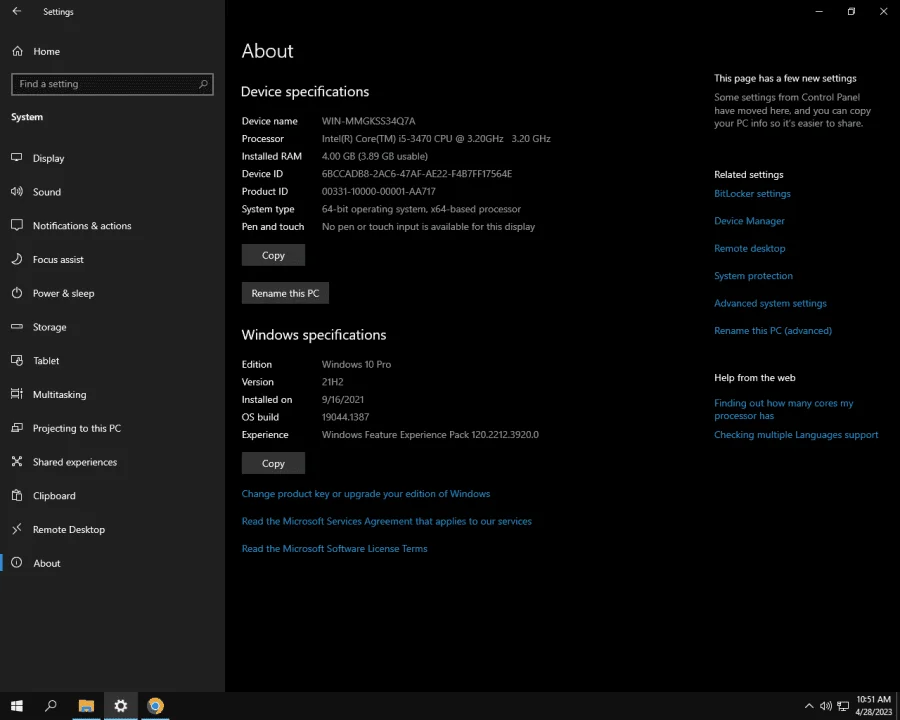
Task: Open Advanced system settings link
Action: 770,303
